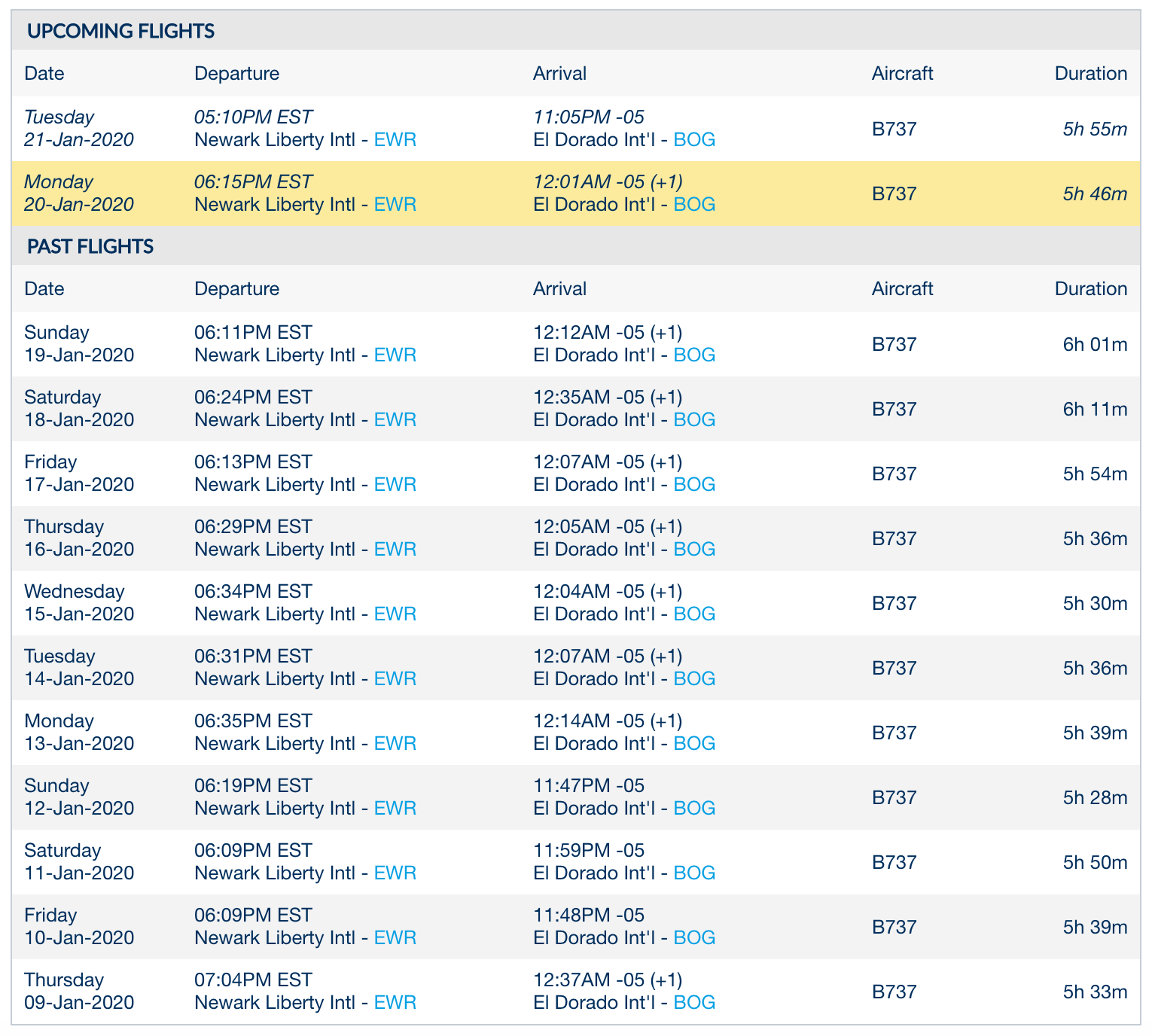Click the Duration column header under Past Flights

(1090, 289)
